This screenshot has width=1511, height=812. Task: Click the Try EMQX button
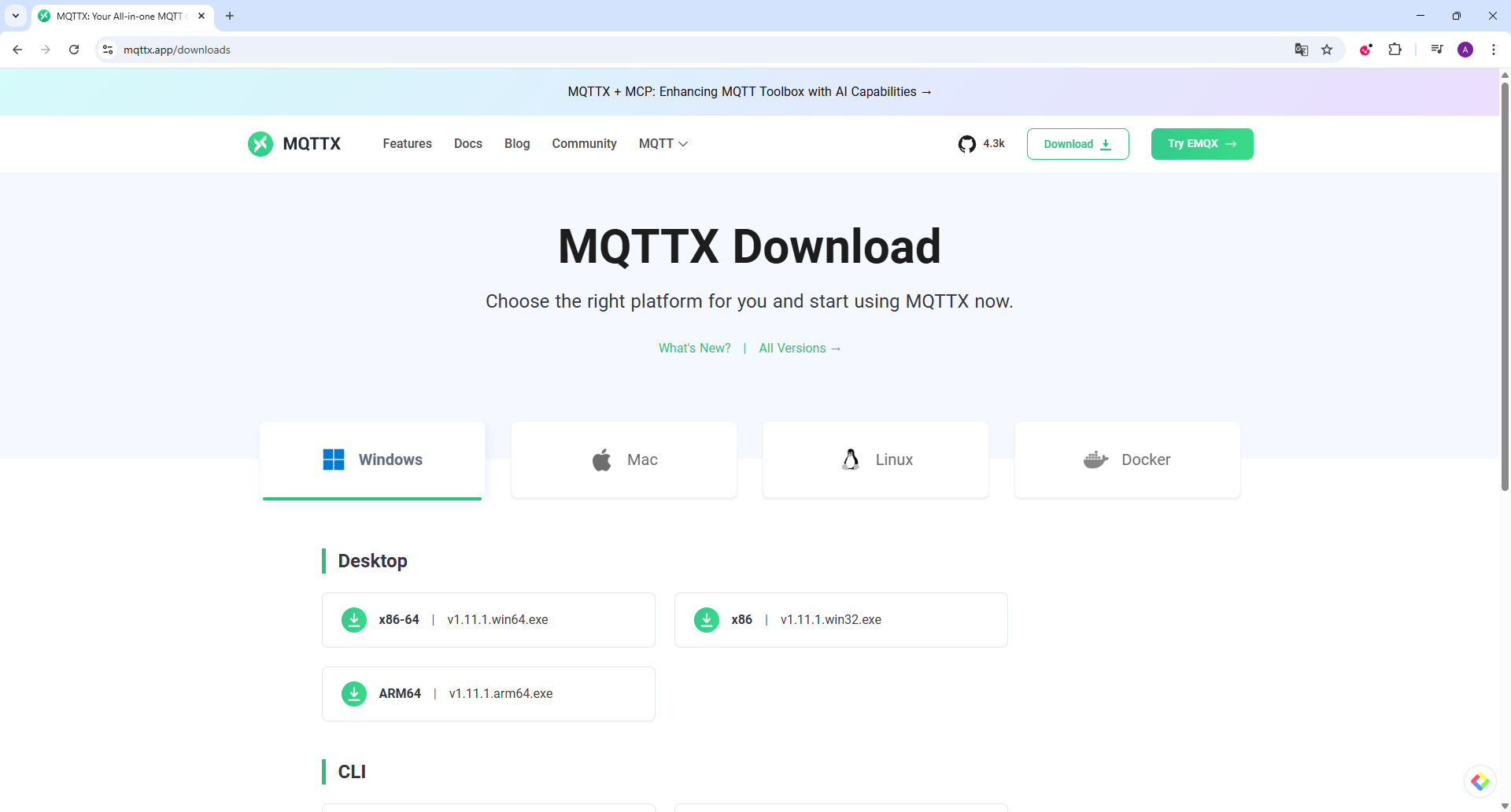1203,144
